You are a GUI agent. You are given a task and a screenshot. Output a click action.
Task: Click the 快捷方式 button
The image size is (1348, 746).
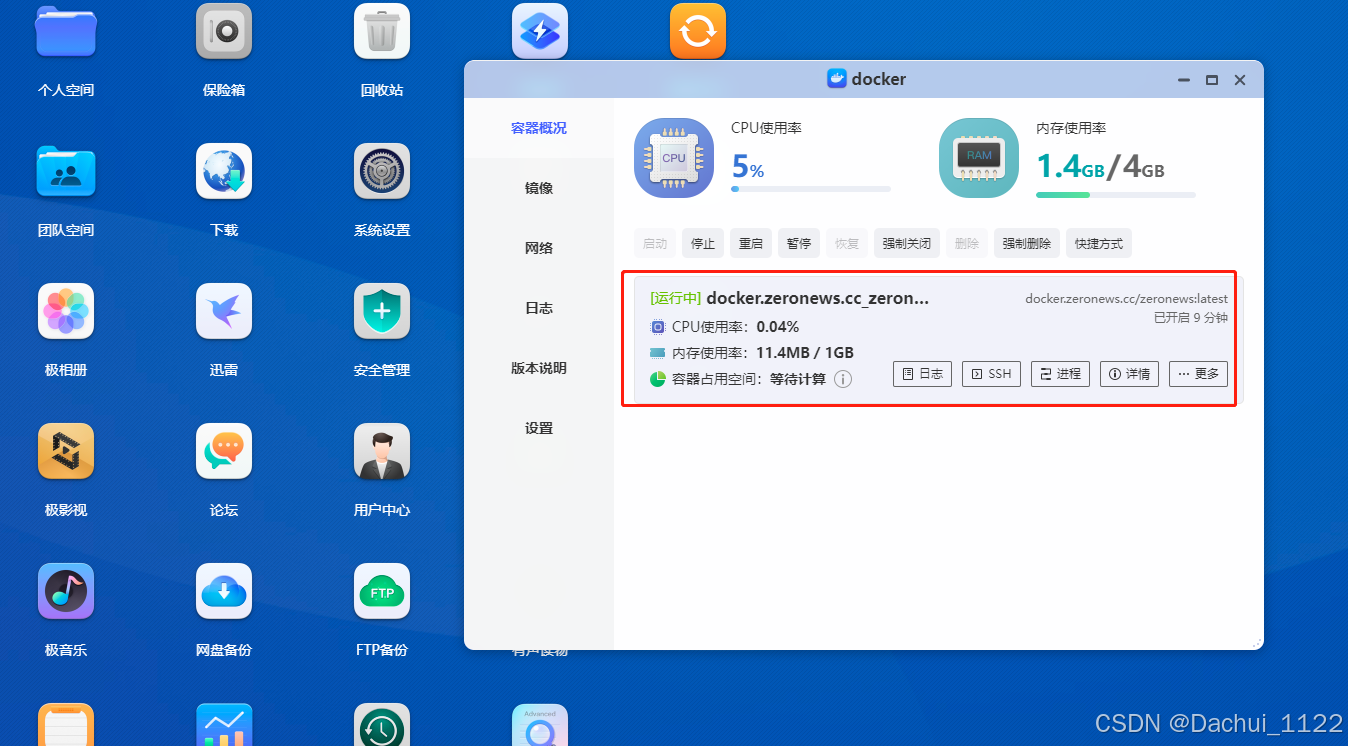pos(1099,243)
